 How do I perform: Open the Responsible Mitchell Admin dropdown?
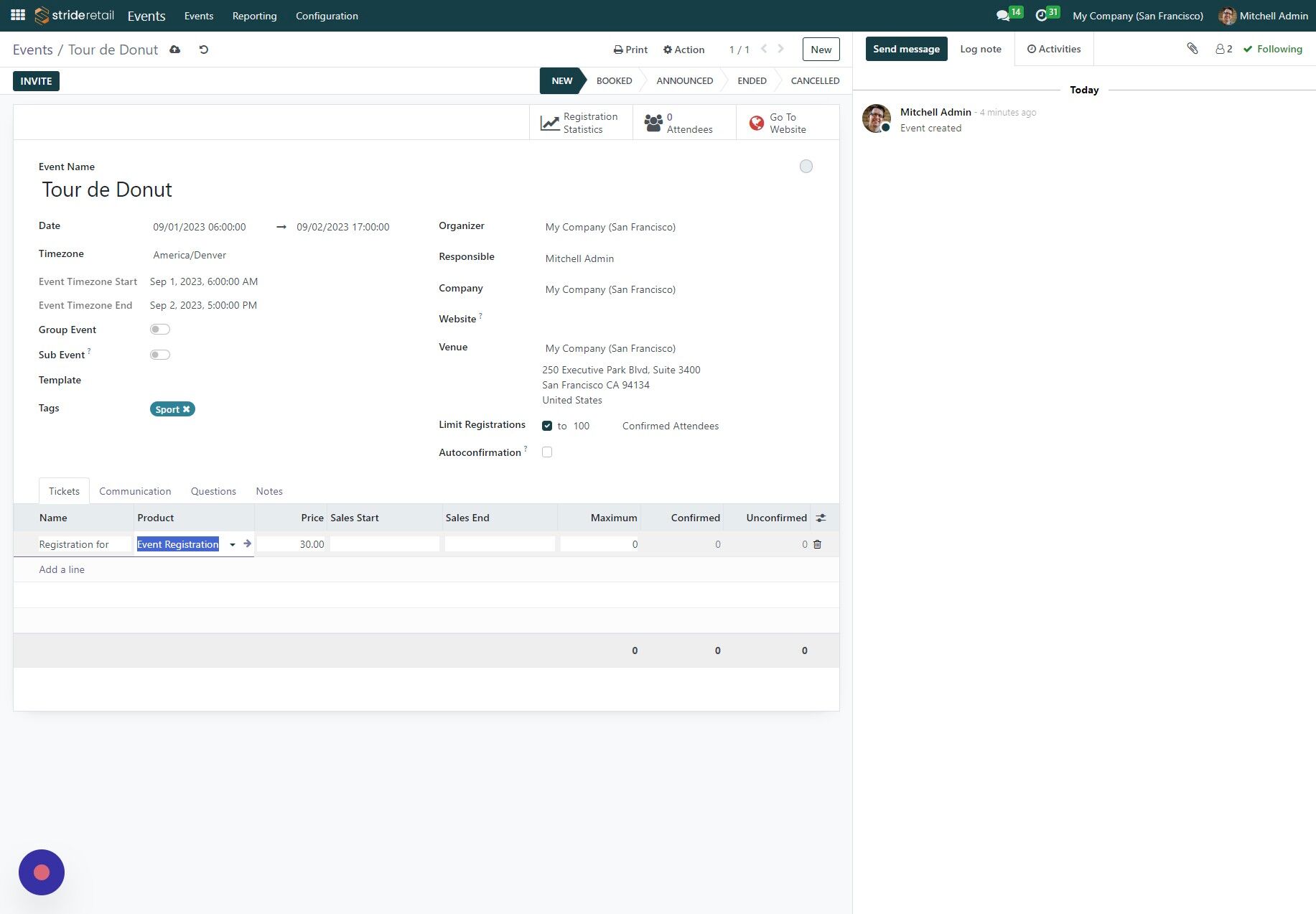[x=678, y=258]
